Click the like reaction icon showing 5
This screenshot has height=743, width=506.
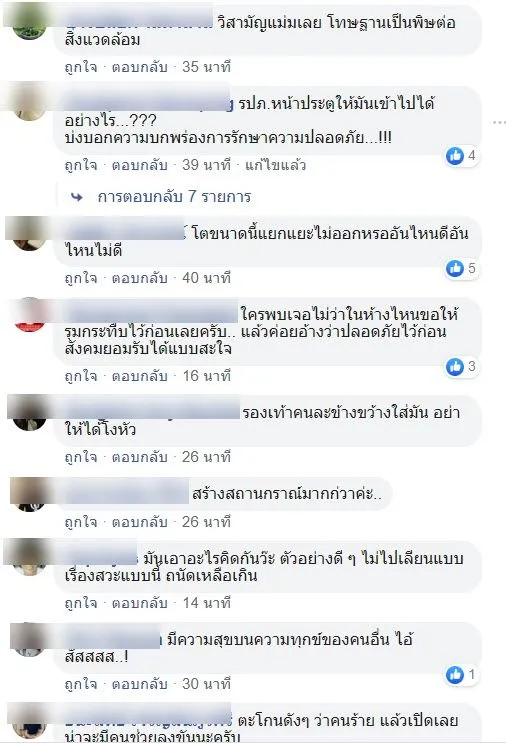tap(455, 268)
